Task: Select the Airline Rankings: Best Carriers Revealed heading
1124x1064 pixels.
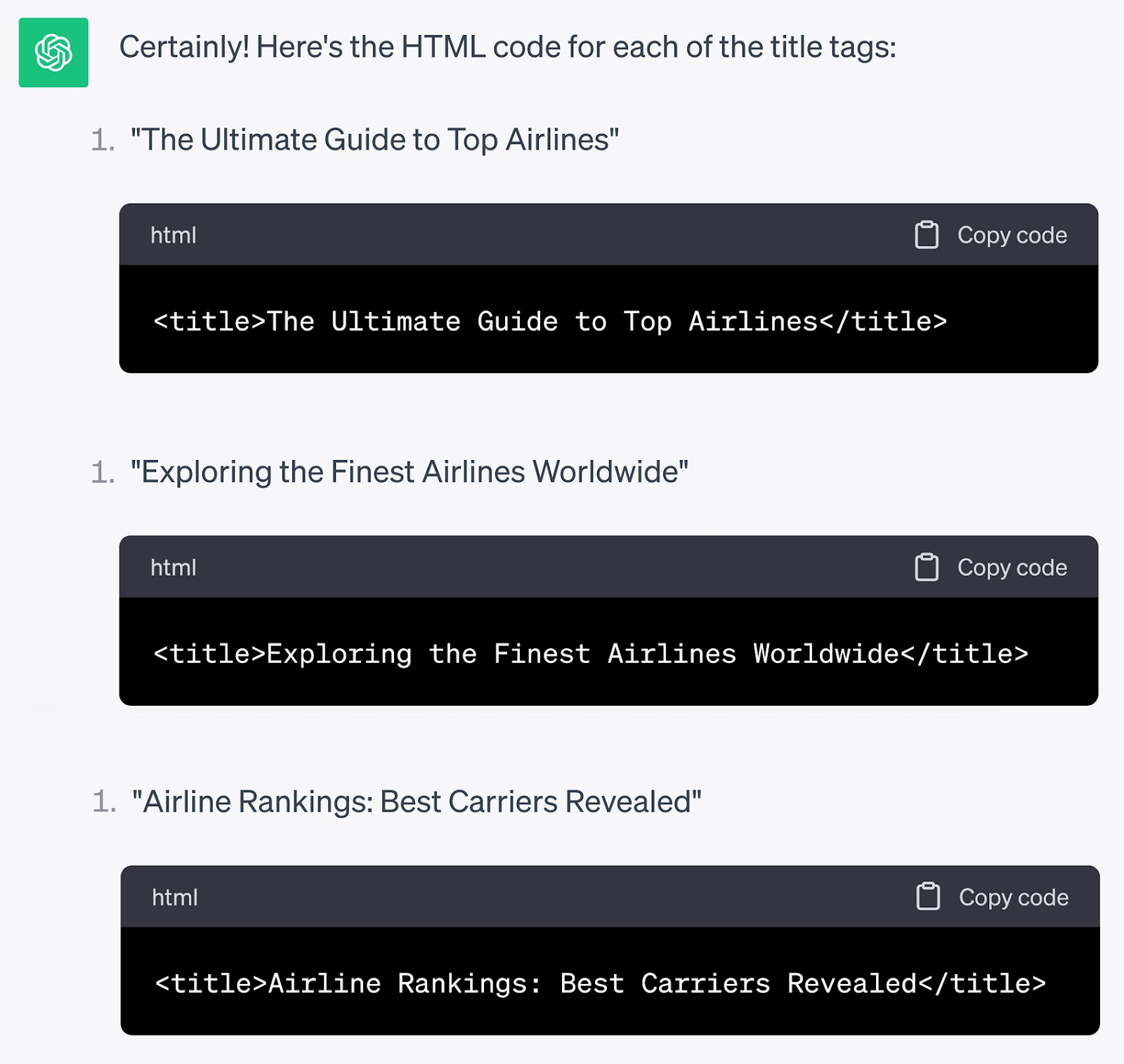Action: (416, 801)
